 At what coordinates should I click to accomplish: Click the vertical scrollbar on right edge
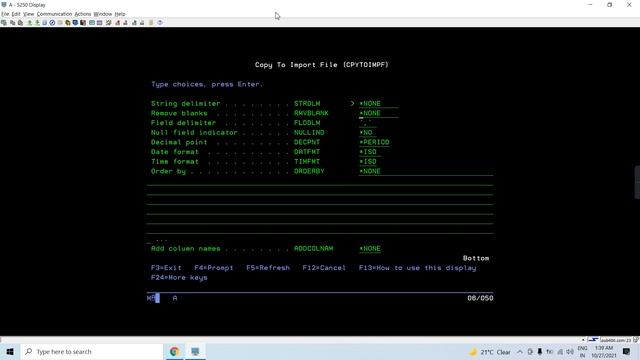(x=637, y=182)
